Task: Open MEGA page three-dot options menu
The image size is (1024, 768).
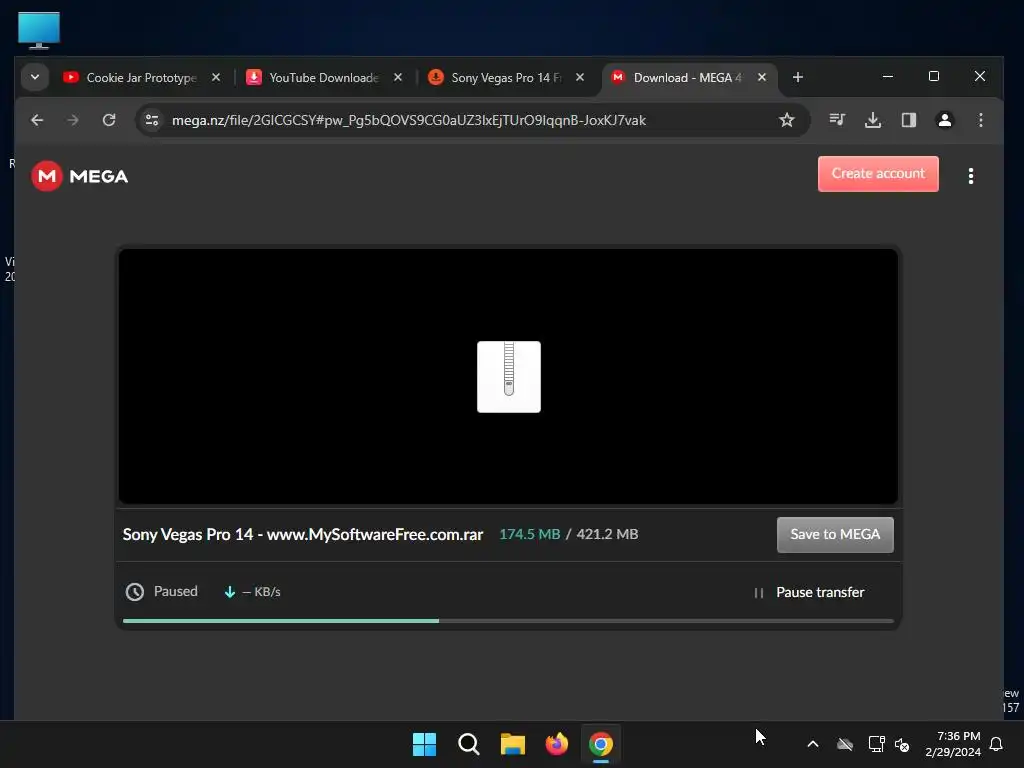Action: 971,176
